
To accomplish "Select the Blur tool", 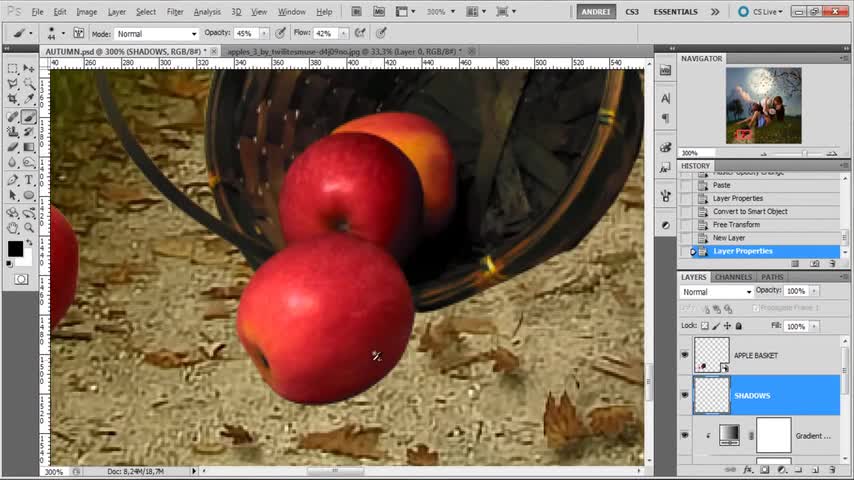I will 13,162.
